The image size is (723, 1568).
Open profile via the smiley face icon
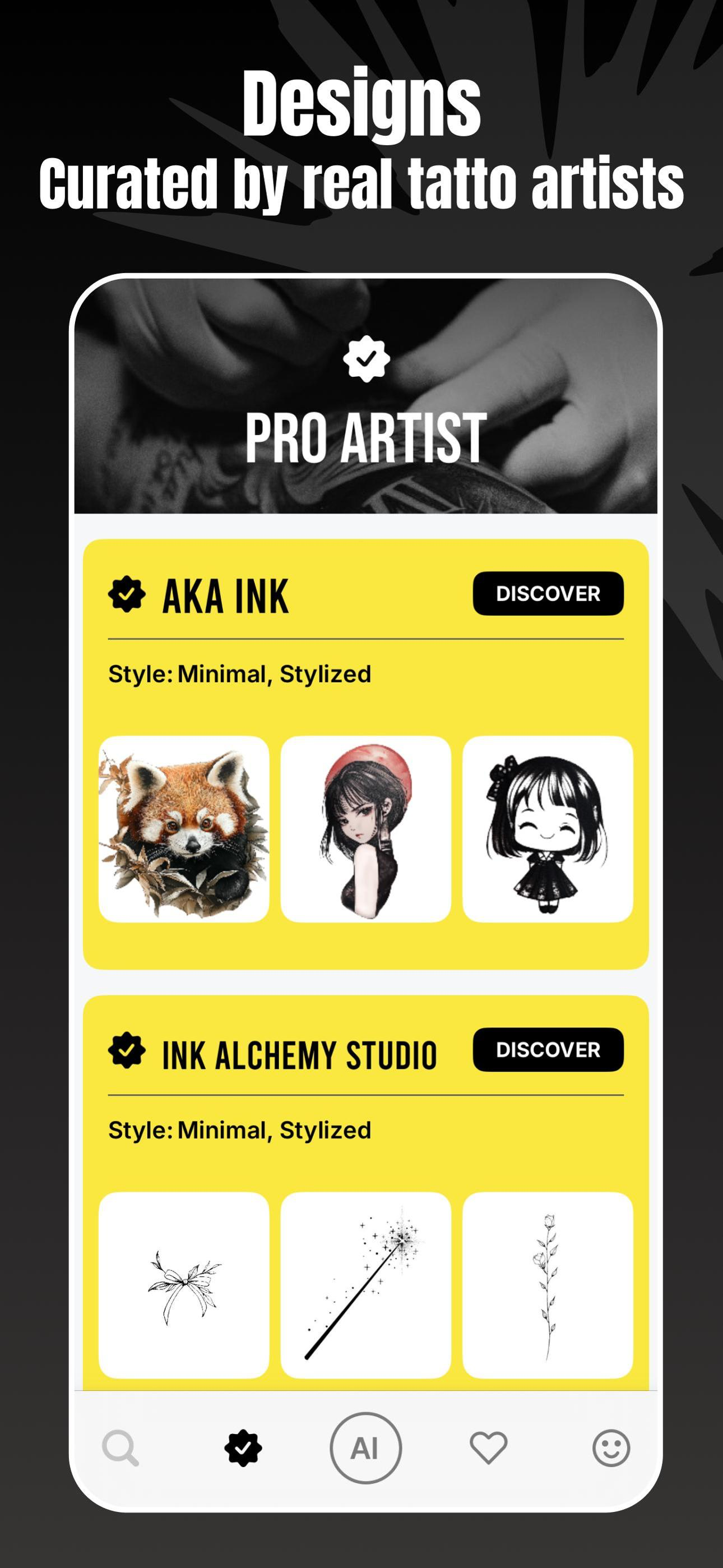click(611, 1448)
